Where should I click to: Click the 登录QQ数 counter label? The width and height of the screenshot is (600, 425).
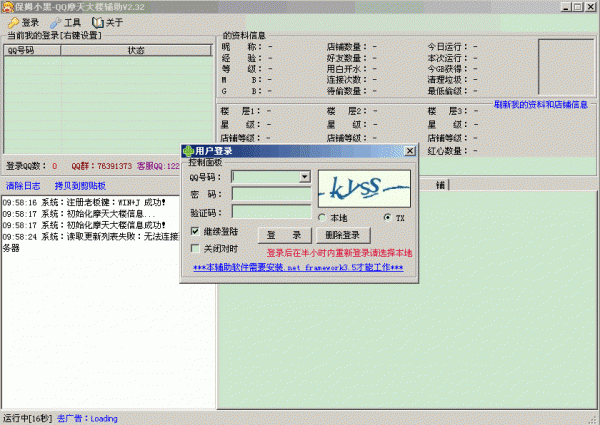pyautogui.click(x=26, y=166)
